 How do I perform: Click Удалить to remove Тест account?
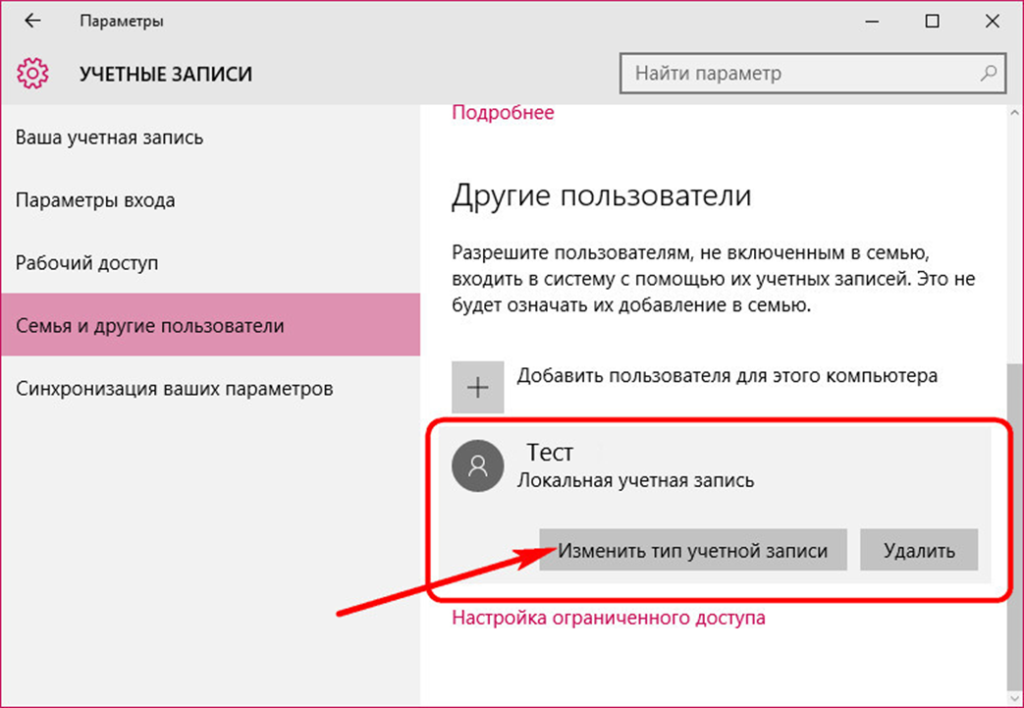pos(918,550)
